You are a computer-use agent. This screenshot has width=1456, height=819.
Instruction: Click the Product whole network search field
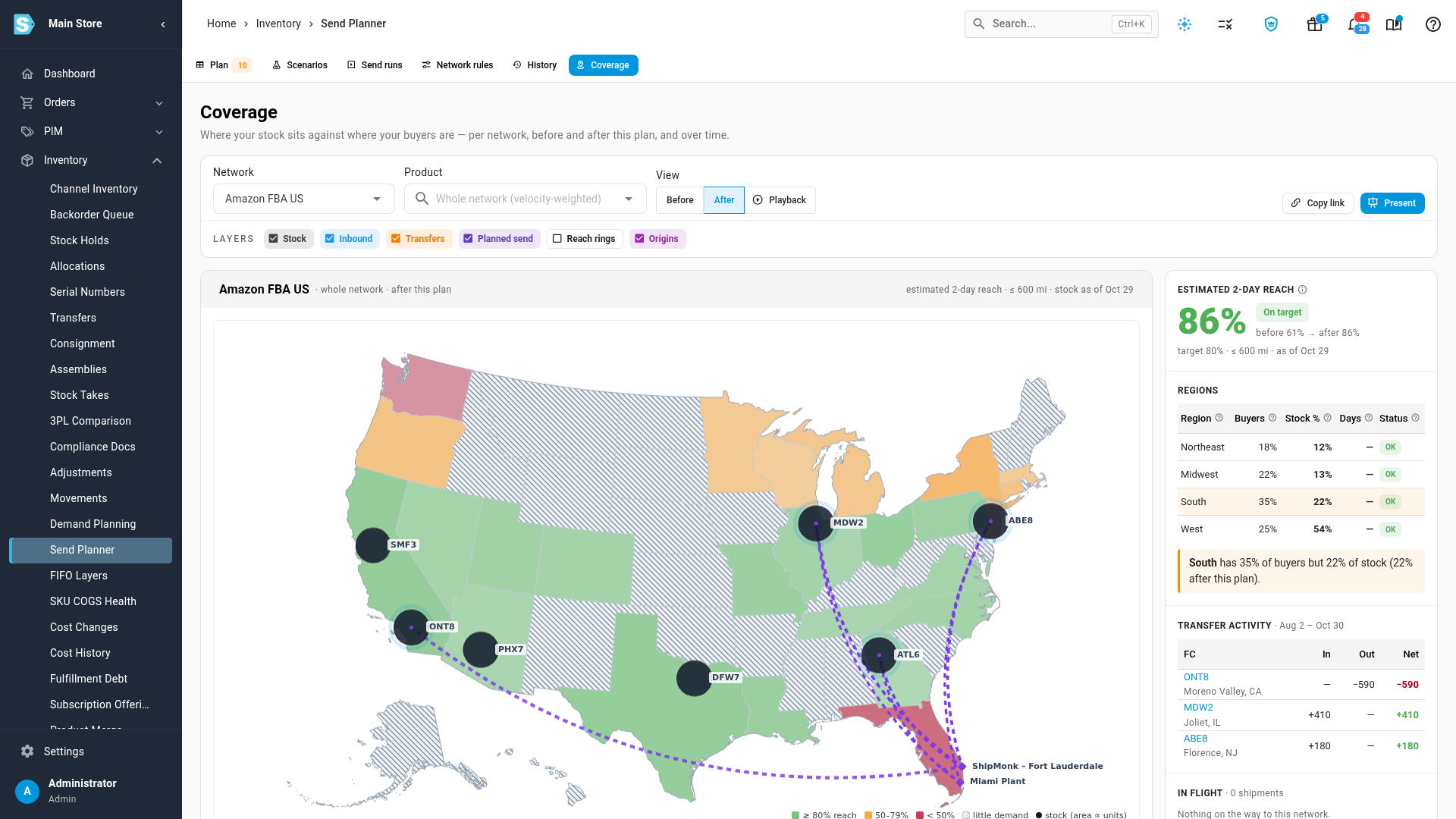coord(525,199)
